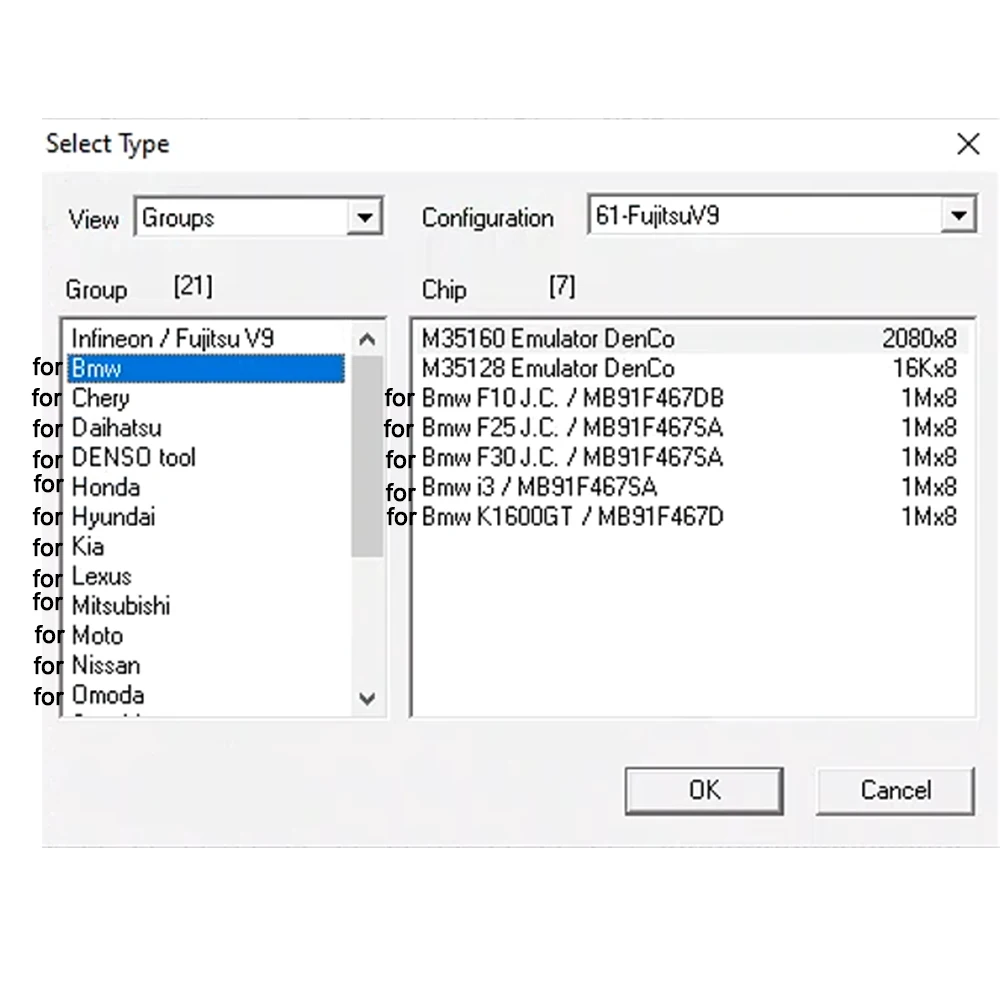1000x1000 pixels.
Task: Pick chip Bmw i3 / MB91F467SA
Action: click(x=692, y=487)
